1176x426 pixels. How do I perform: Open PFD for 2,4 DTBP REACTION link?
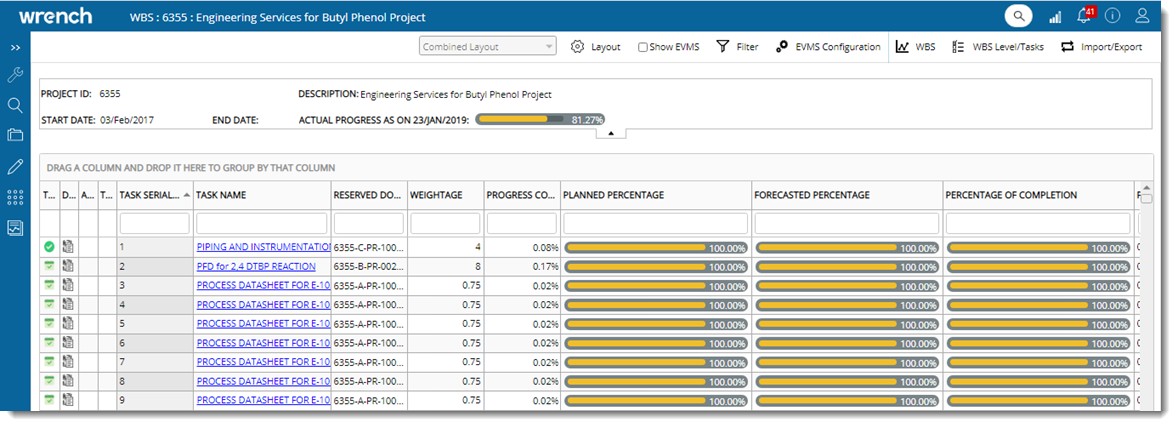click(256, 267)
